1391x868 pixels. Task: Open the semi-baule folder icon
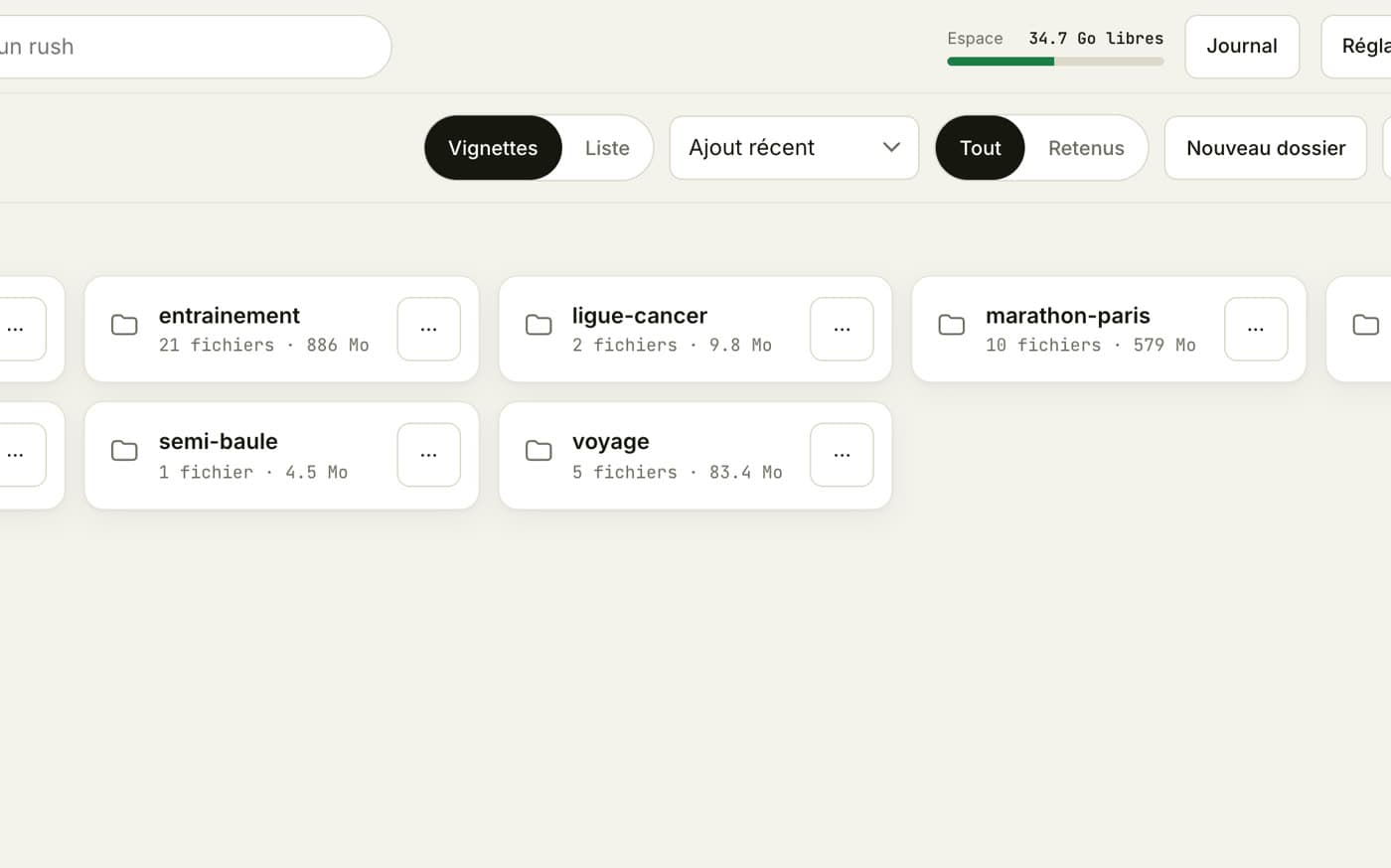click(x=124, y=451)
